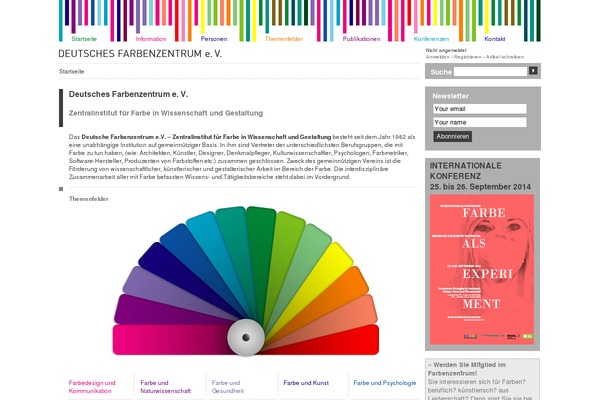Click the 'DEUTSCHES FARBENZENTRUM e. V.' site title
This screenshot has width=600, height=400.
140,54
